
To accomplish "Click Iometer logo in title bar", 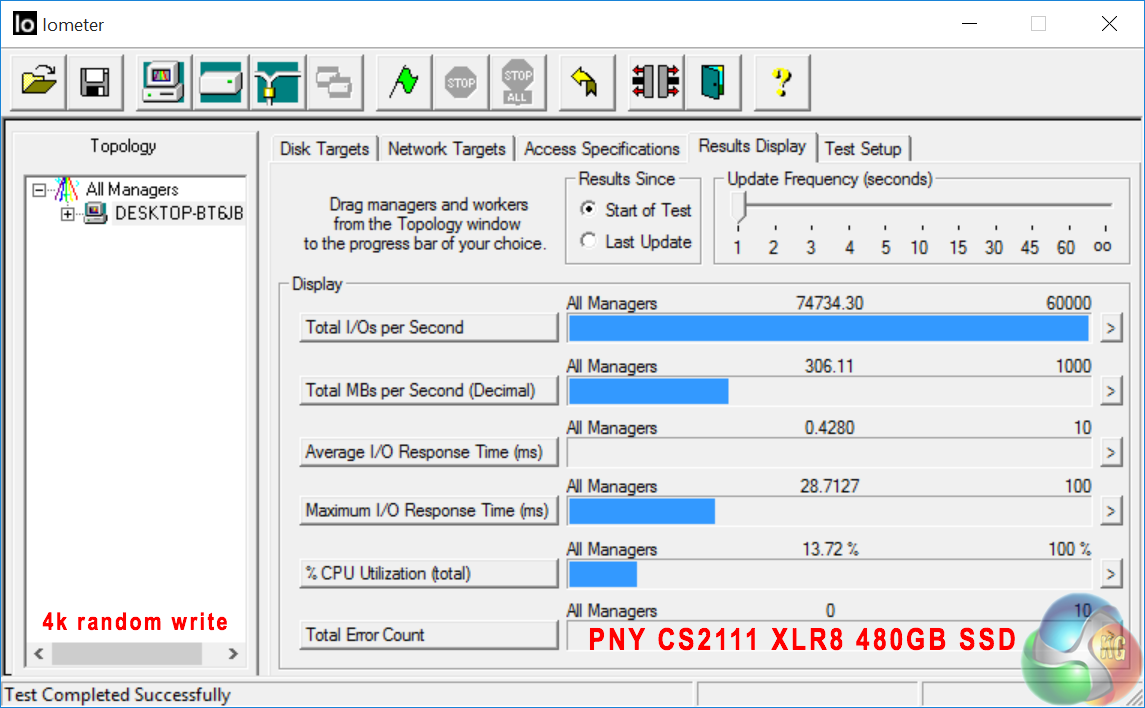I will pyautogui.click(x=24, y=24).
